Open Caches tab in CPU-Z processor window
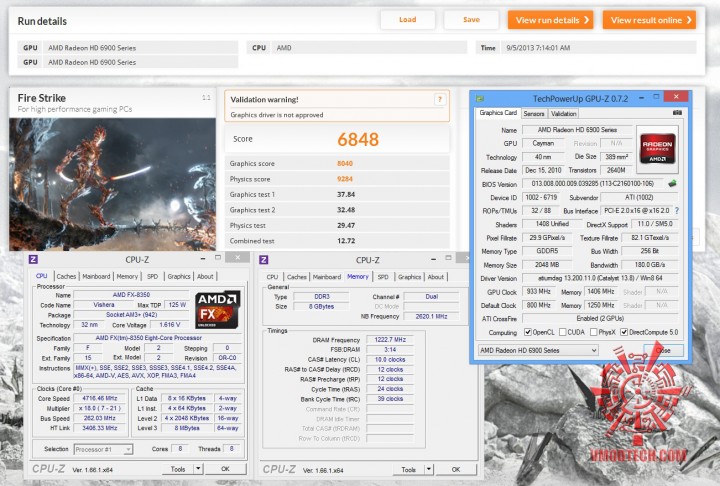720x486 pixels. [x=66, y=277]
